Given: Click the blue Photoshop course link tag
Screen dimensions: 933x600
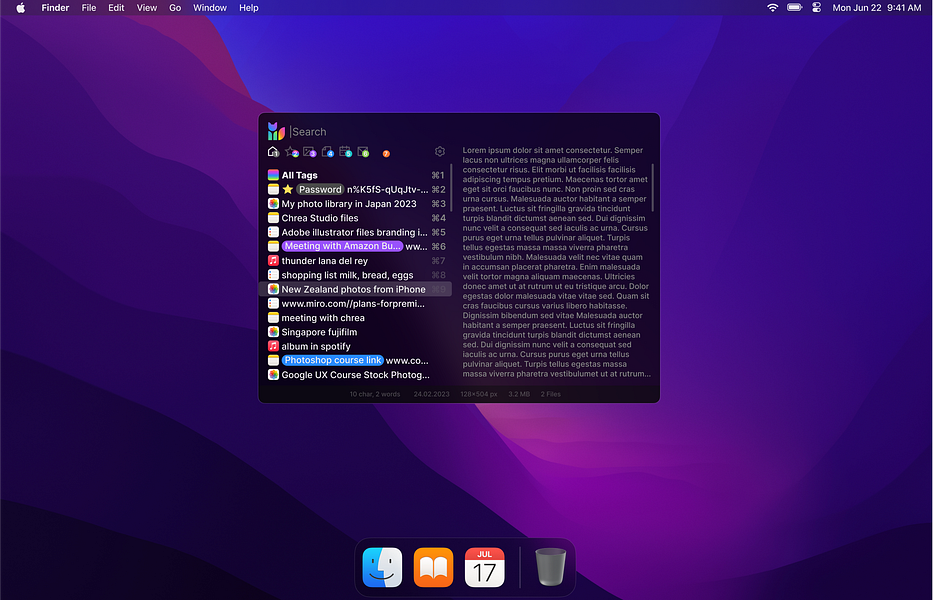Looking at the screenshot, I should [332, 360].
